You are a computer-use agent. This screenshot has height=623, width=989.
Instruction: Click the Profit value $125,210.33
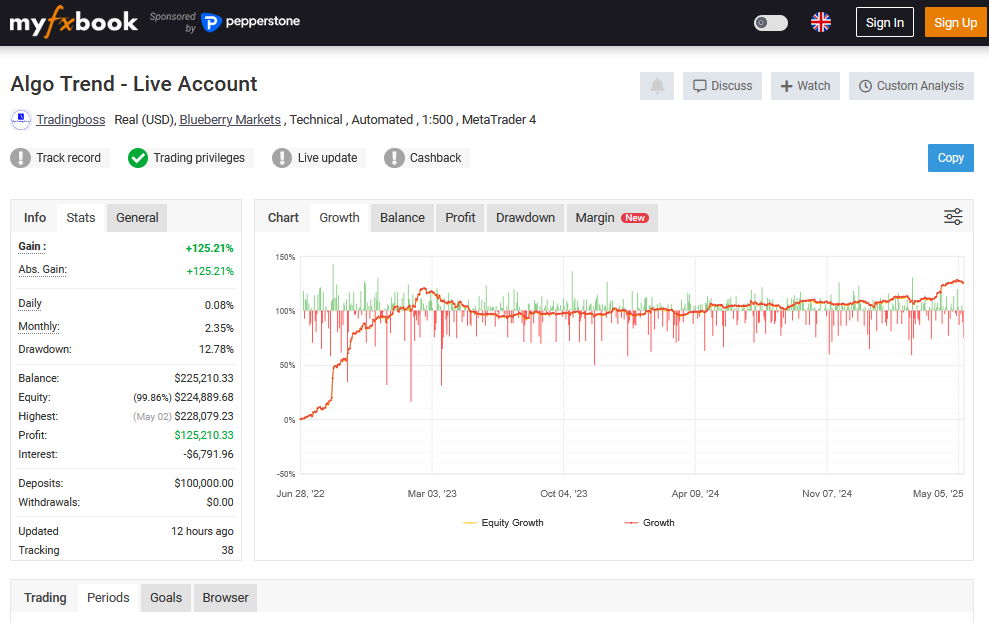204,435
